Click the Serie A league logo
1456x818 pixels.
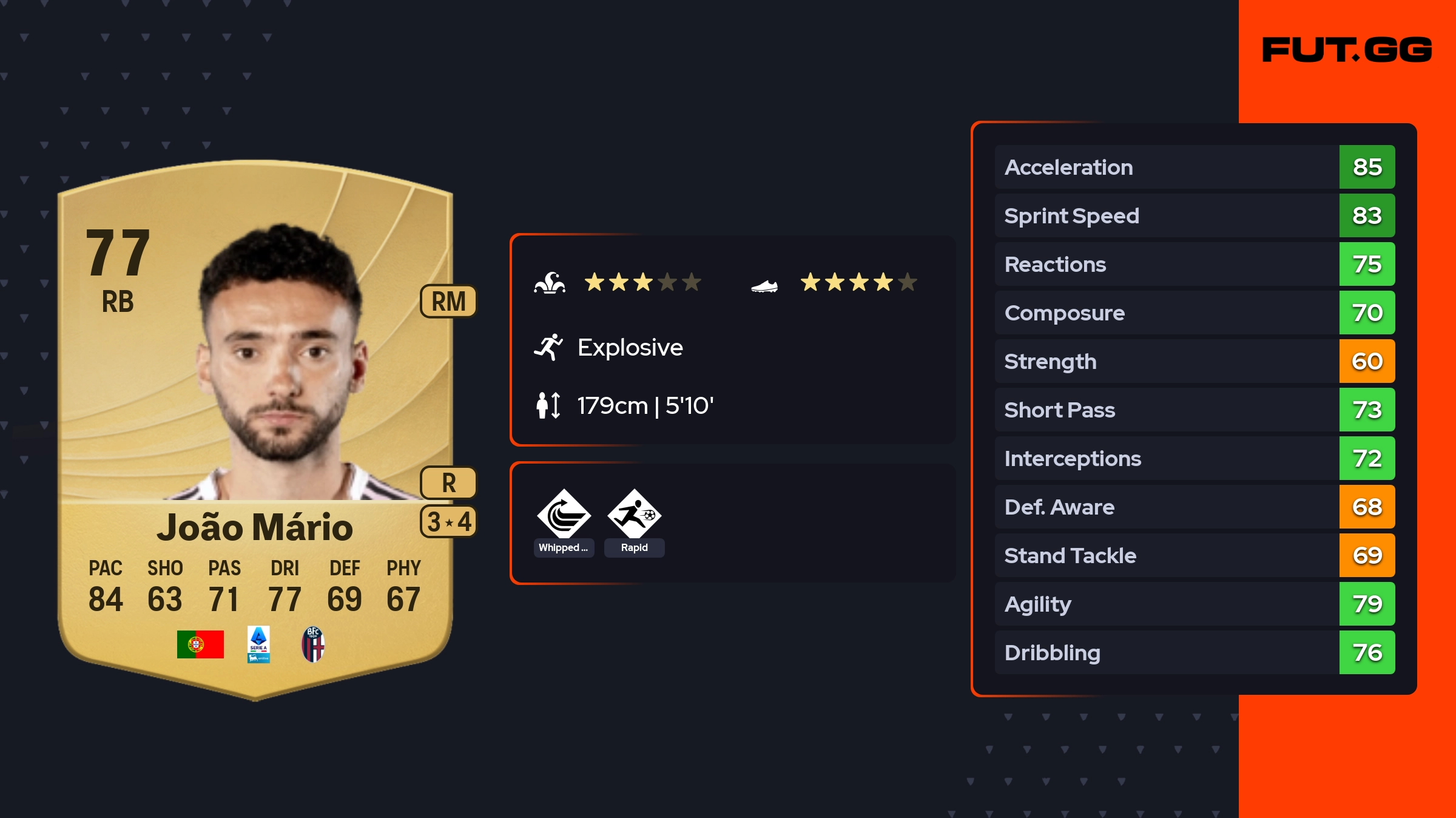point(258,644)
